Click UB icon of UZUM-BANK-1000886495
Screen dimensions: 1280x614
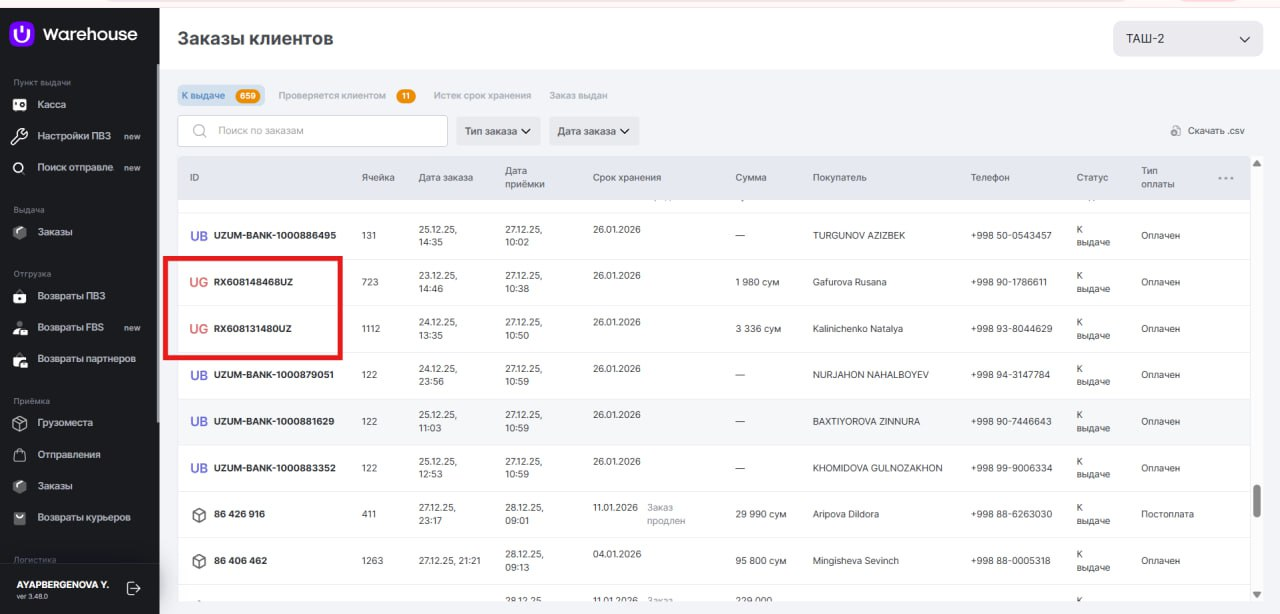click(x=199, y=236)
